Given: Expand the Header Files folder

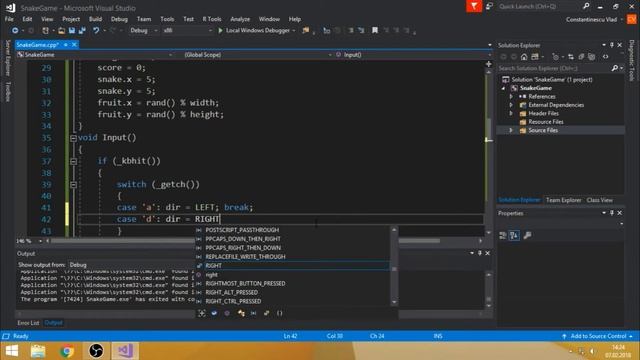Looking at the screenshot, I should [x=511, y=113].
